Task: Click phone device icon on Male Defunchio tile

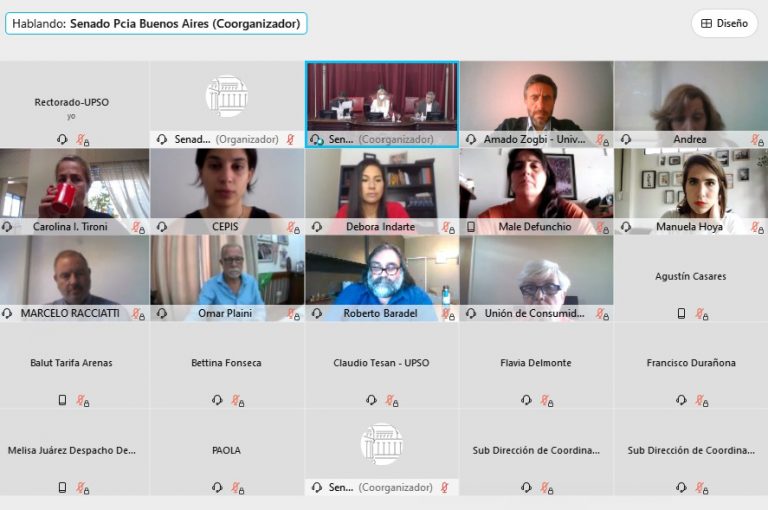Action: click(x=471, y=227)
